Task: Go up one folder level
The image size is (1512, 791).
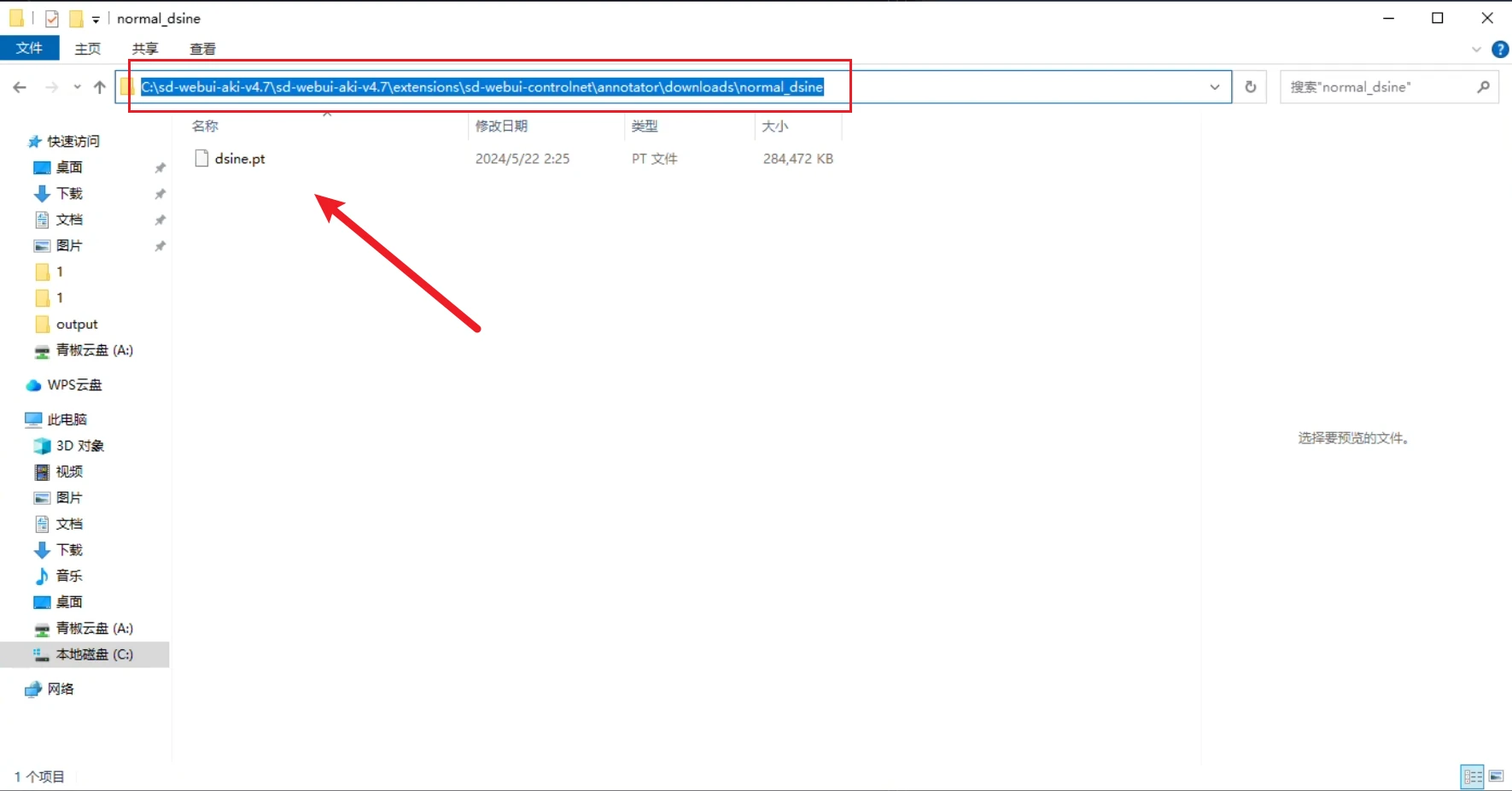Action: (100, 87)
